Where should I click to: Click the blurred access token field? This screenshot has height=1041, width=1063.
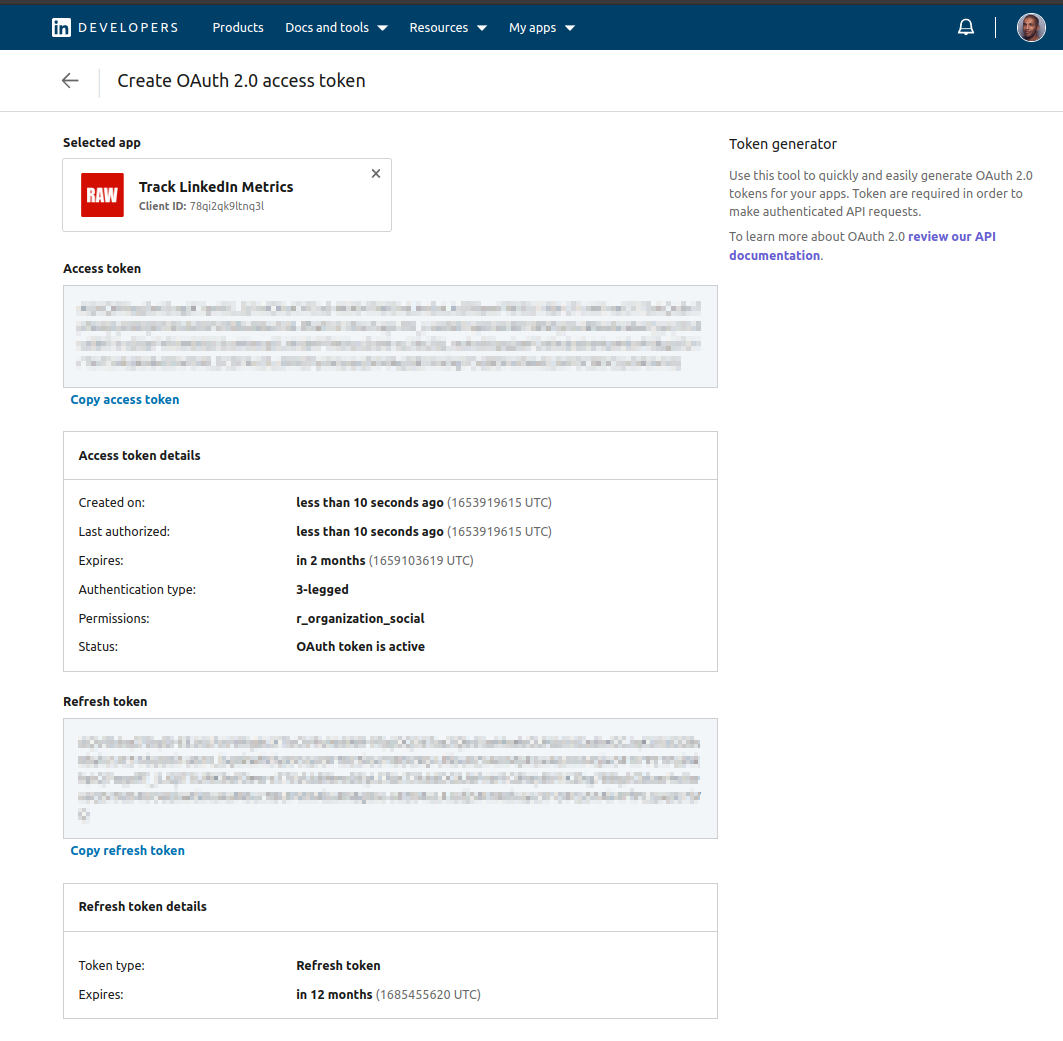click(390, 336)
